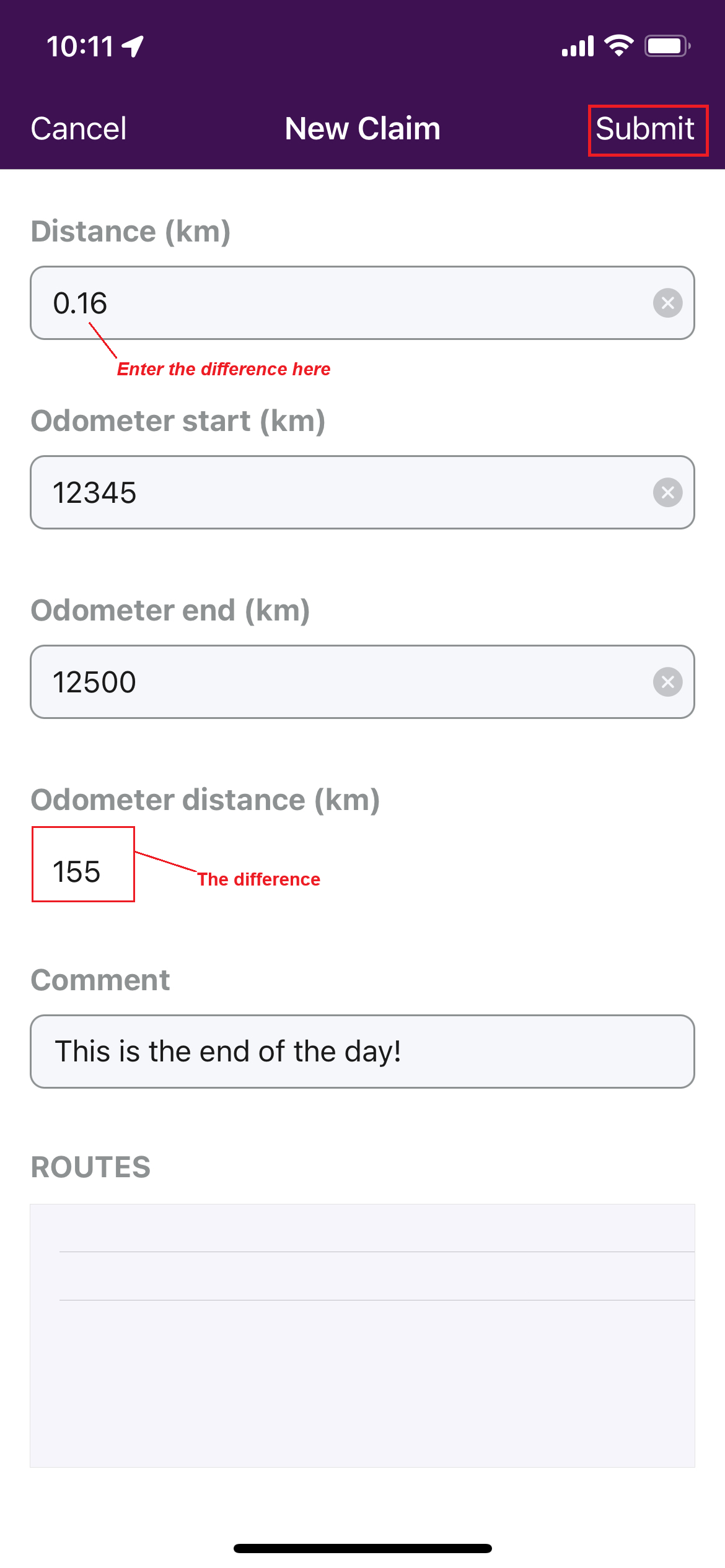Tap the home indicator bar at bottom
Viewport: 725px width, 1568px height.
tap(362, 1548)
